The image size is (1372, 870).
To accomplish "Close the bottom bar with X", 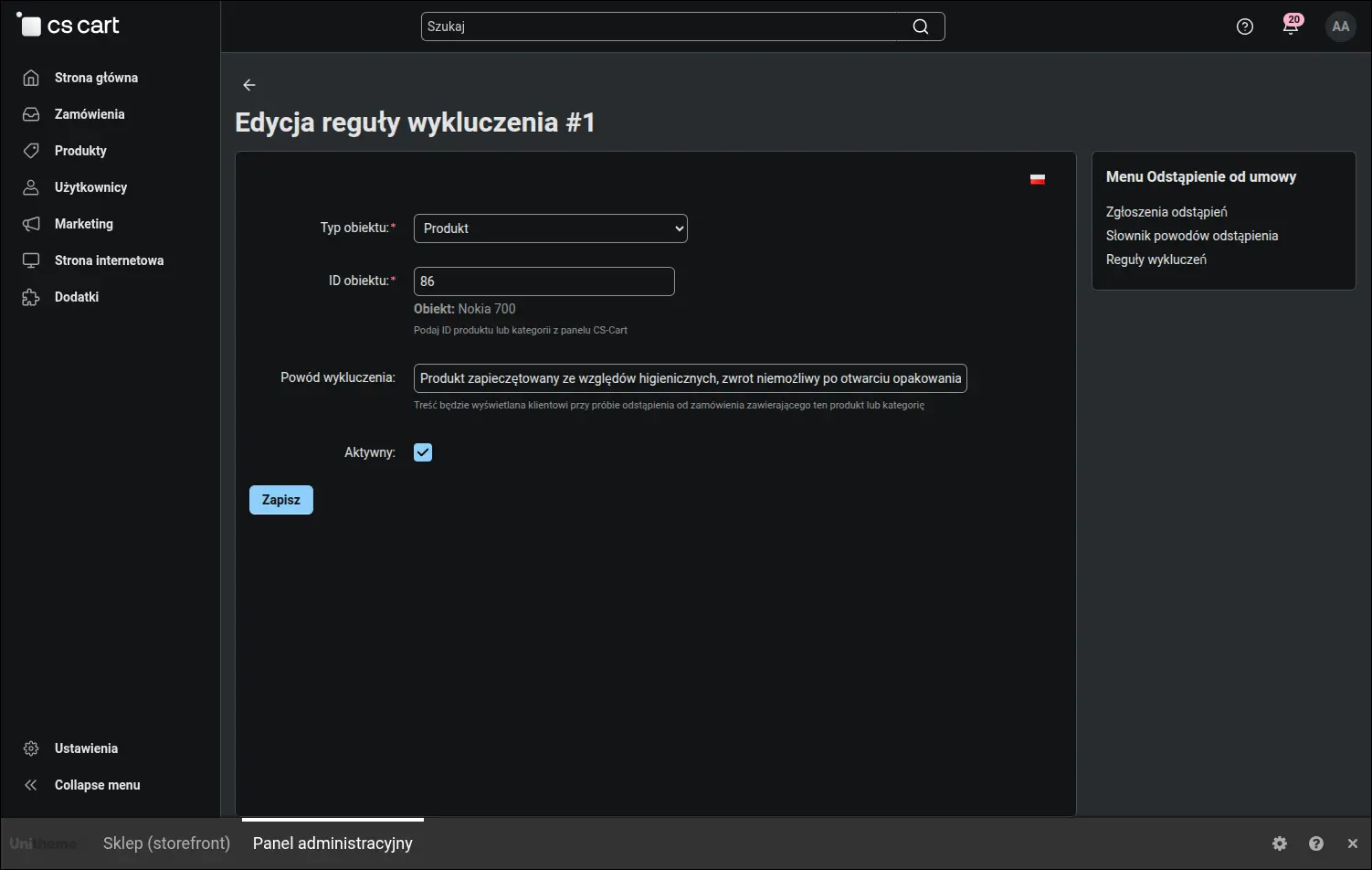I will point(1353,843).
